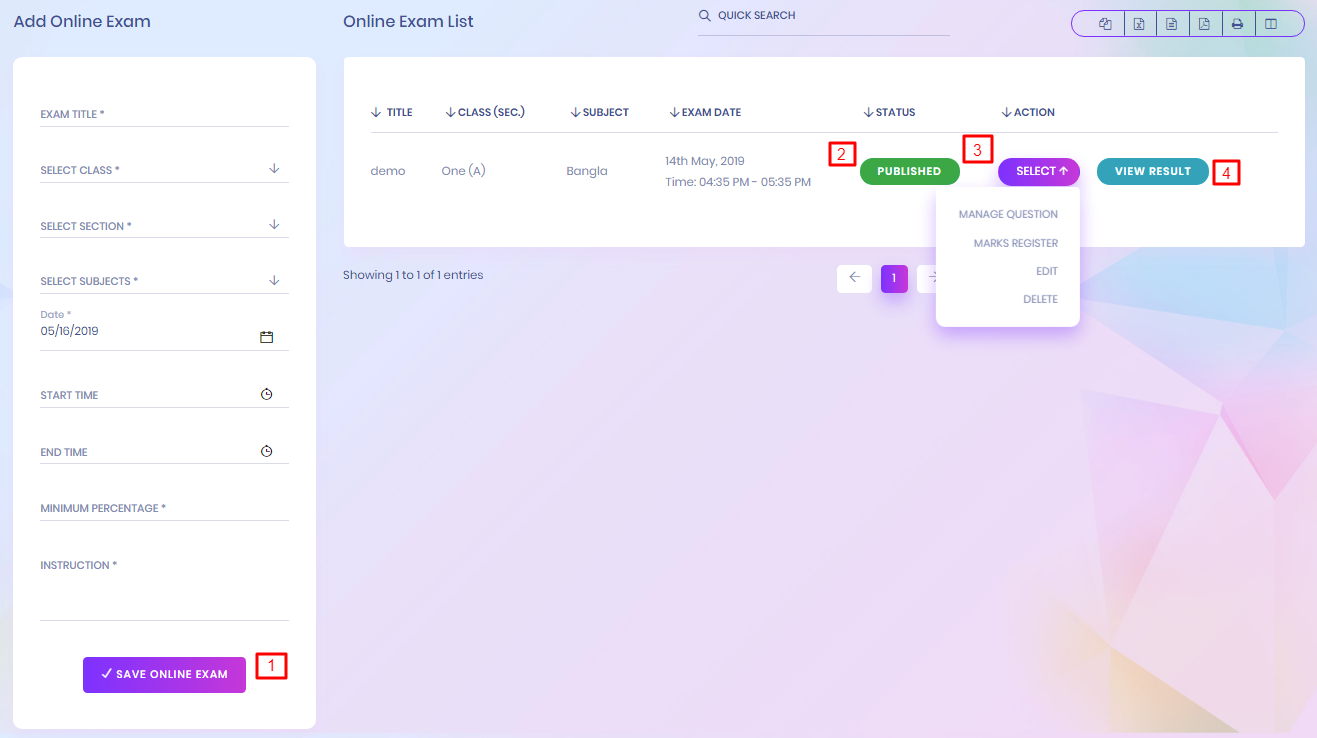Expand the Select Class dropdown
The height and width of the screenshot is (738, 1317).
[273, 169]
